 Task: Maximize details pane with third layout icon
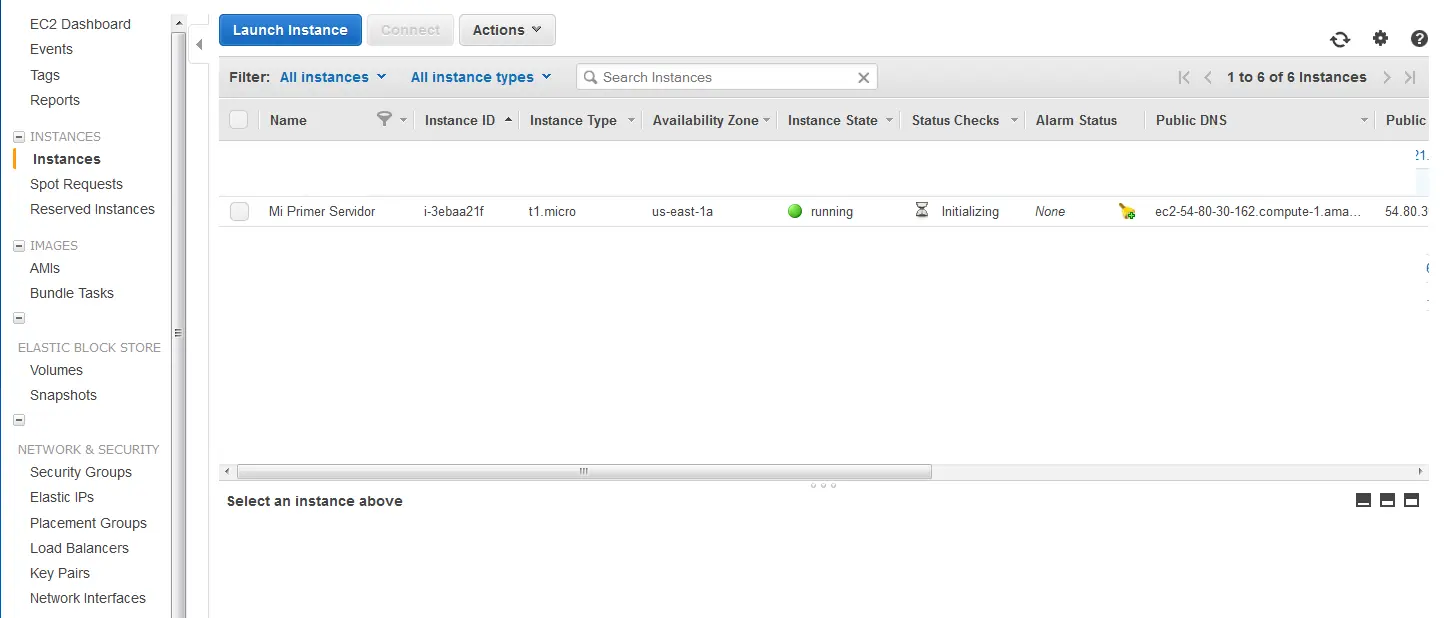coord(1411,500)
